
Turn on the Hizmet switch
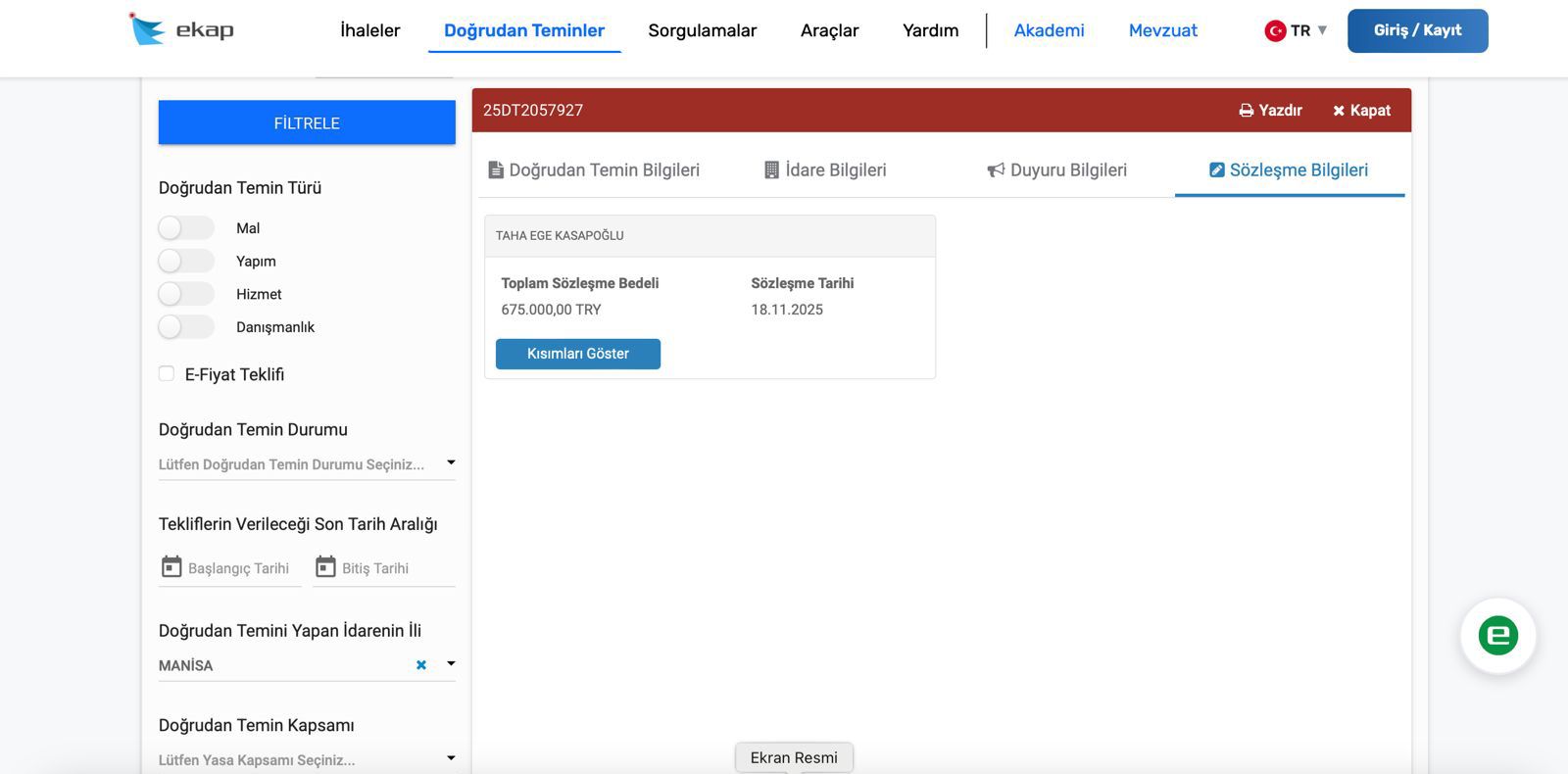click(185, 294)
